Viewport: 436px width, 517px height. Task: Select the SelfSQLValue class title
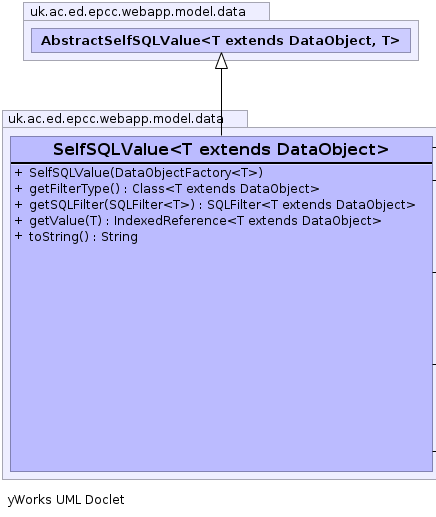click(x=221, y=149)
